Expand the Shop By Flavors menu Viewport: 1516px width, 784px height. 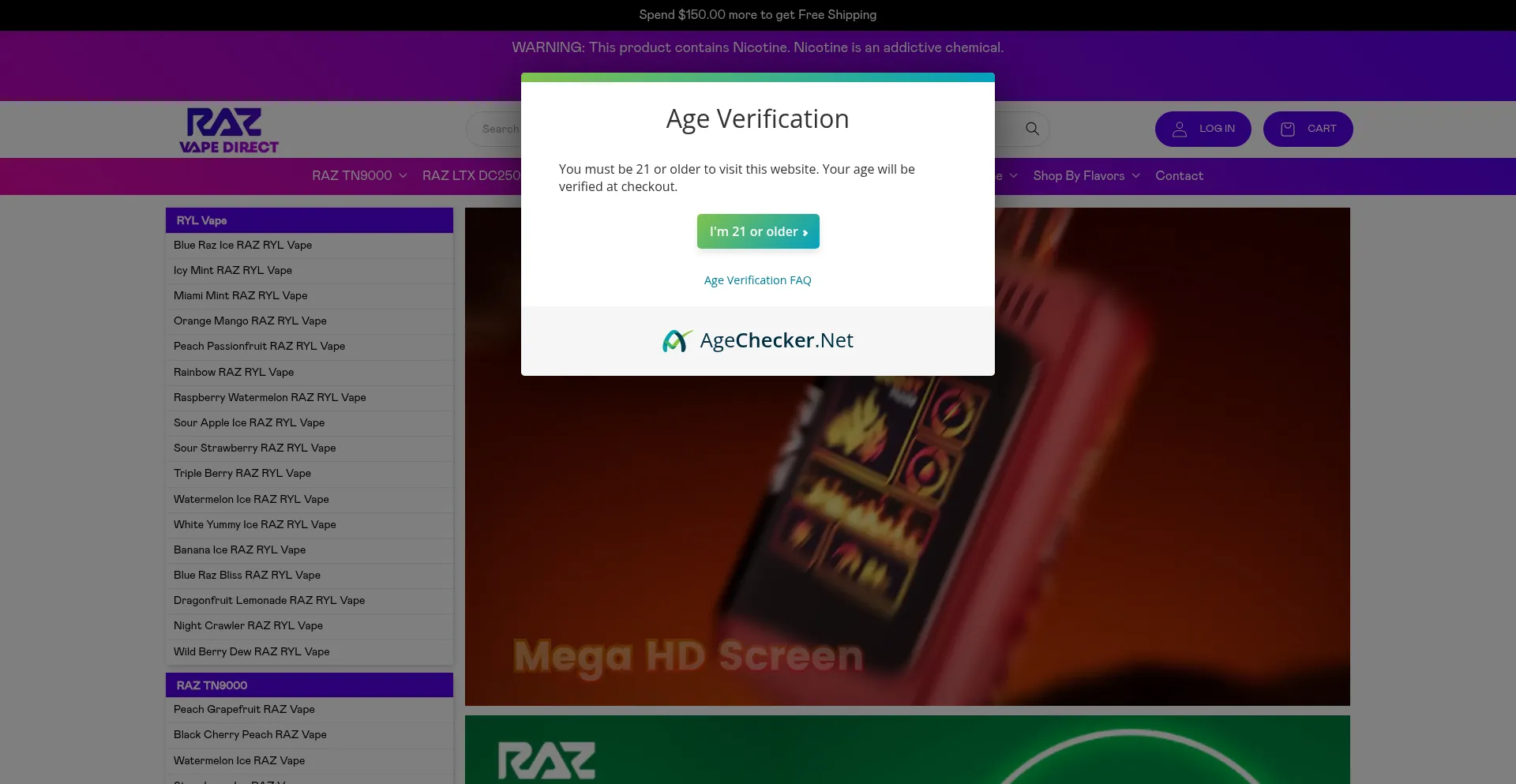pyautogui.click(x=1086, y=175)
